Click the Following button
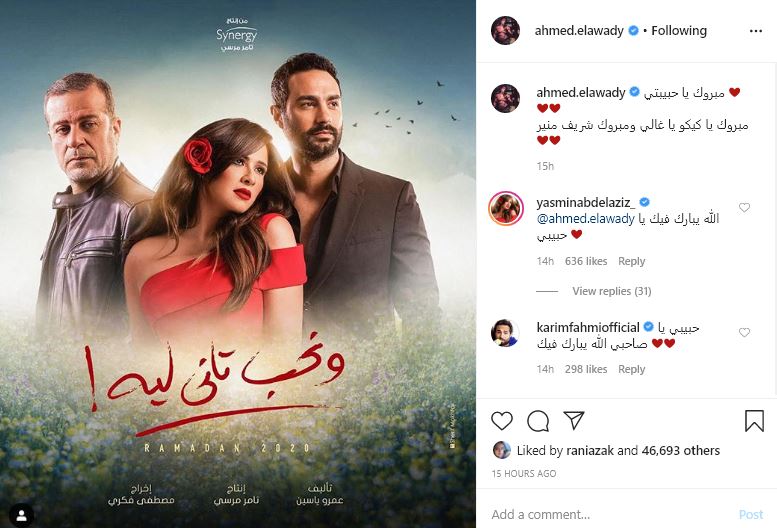Screen dimensions: 777x528 [679, 31]
